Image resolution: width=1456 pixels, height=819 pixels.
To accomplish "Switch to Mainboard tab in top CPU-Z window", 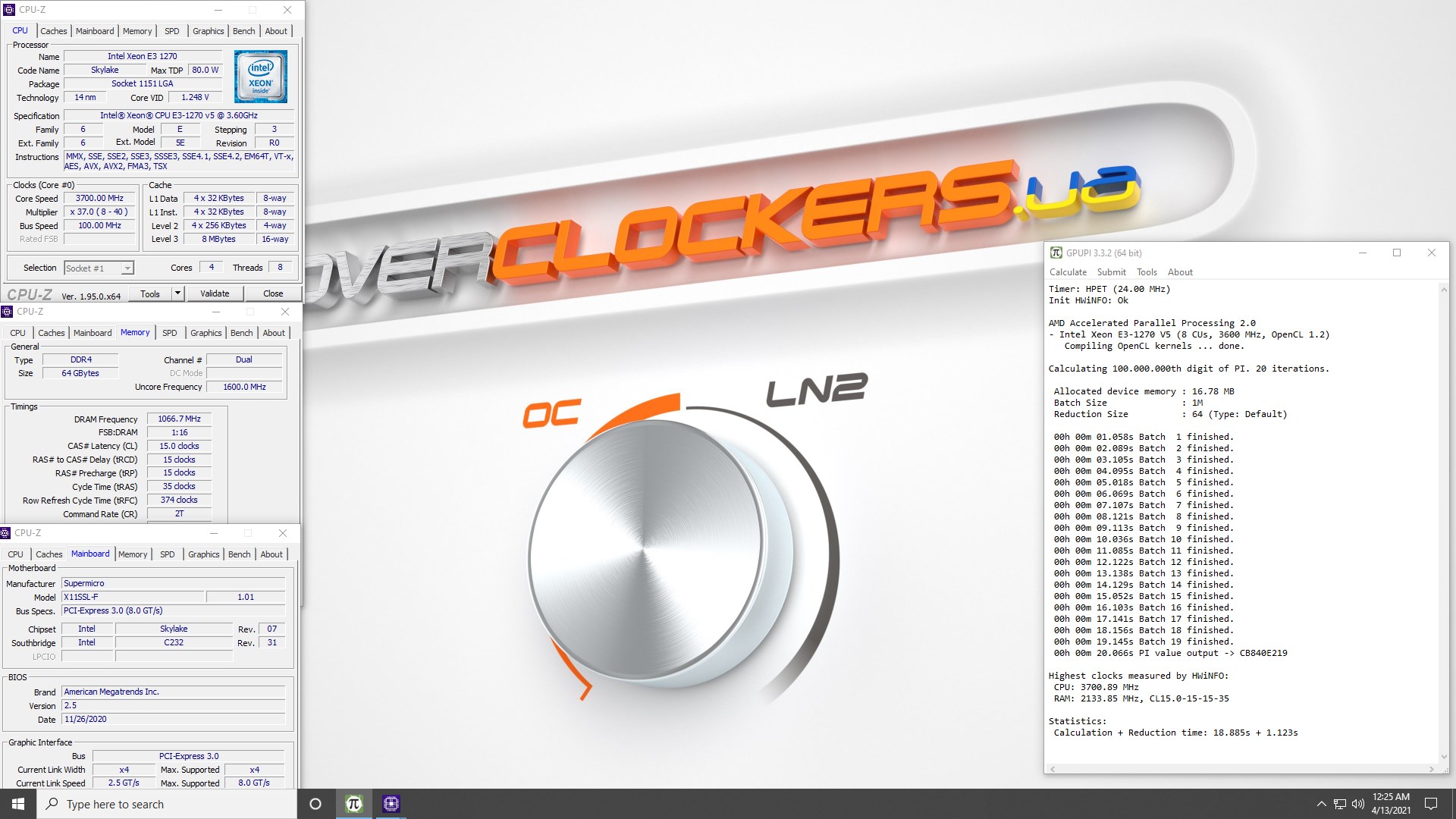I will pyautogui.click(x=95, y=31).
